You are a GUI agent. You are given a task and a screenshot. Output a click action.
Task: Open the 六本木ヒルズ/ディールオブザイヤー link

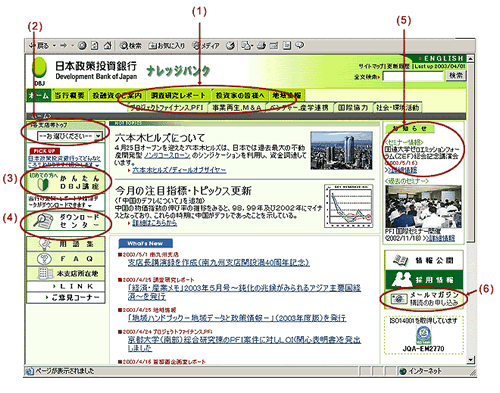tap(179, 170)
